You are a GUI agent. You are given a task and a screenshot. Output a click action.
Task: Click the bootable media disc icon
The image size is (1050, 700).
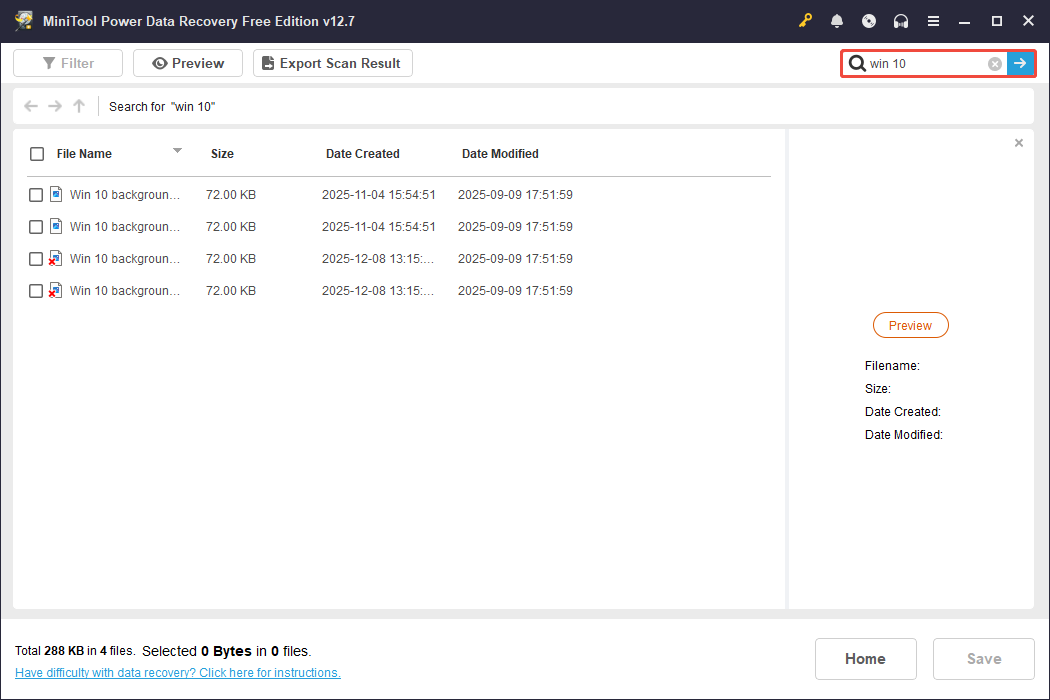(x=868, y=20)
